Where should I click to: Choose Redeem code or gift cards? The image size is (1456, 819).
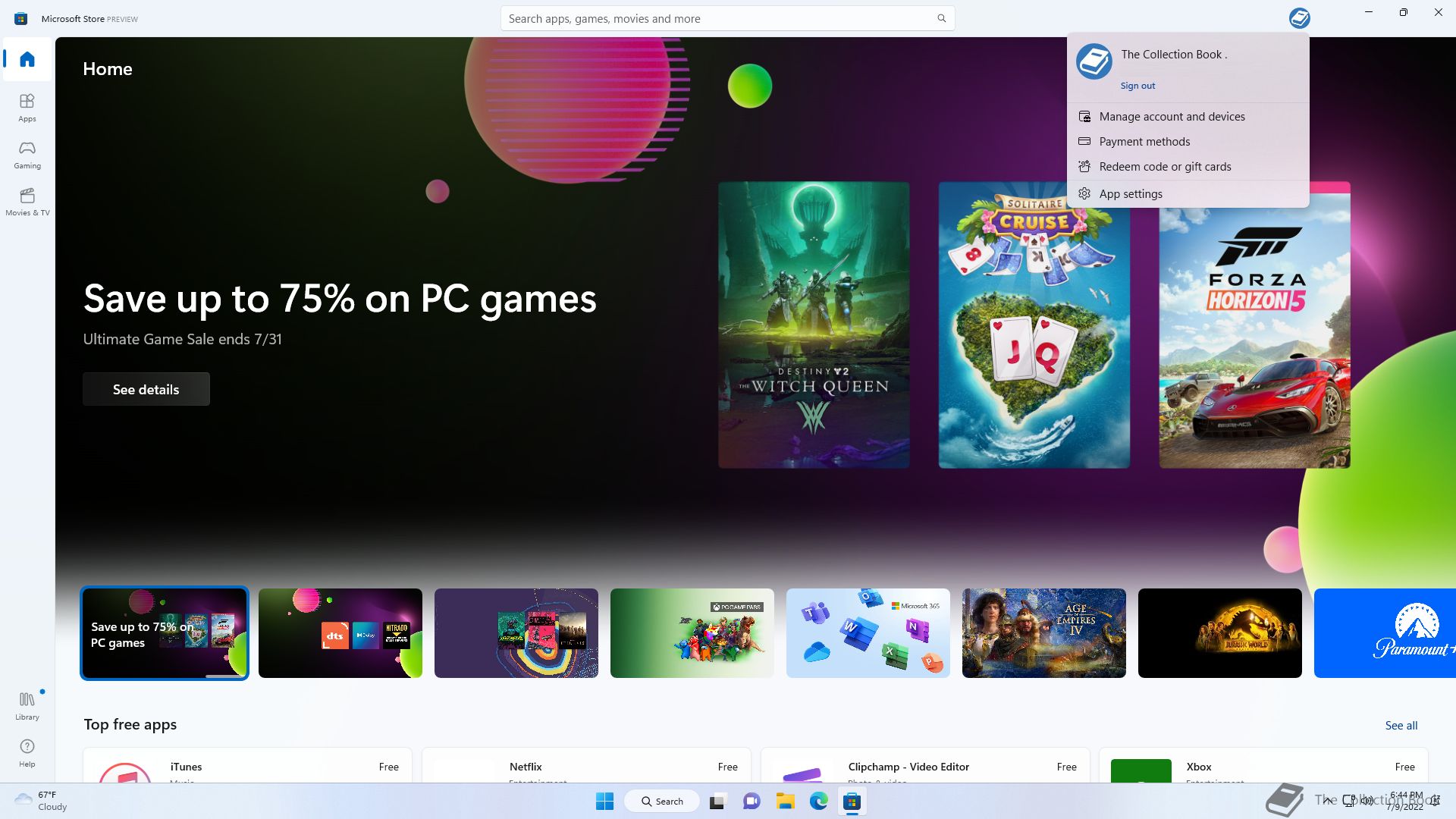click(1188, 166)
